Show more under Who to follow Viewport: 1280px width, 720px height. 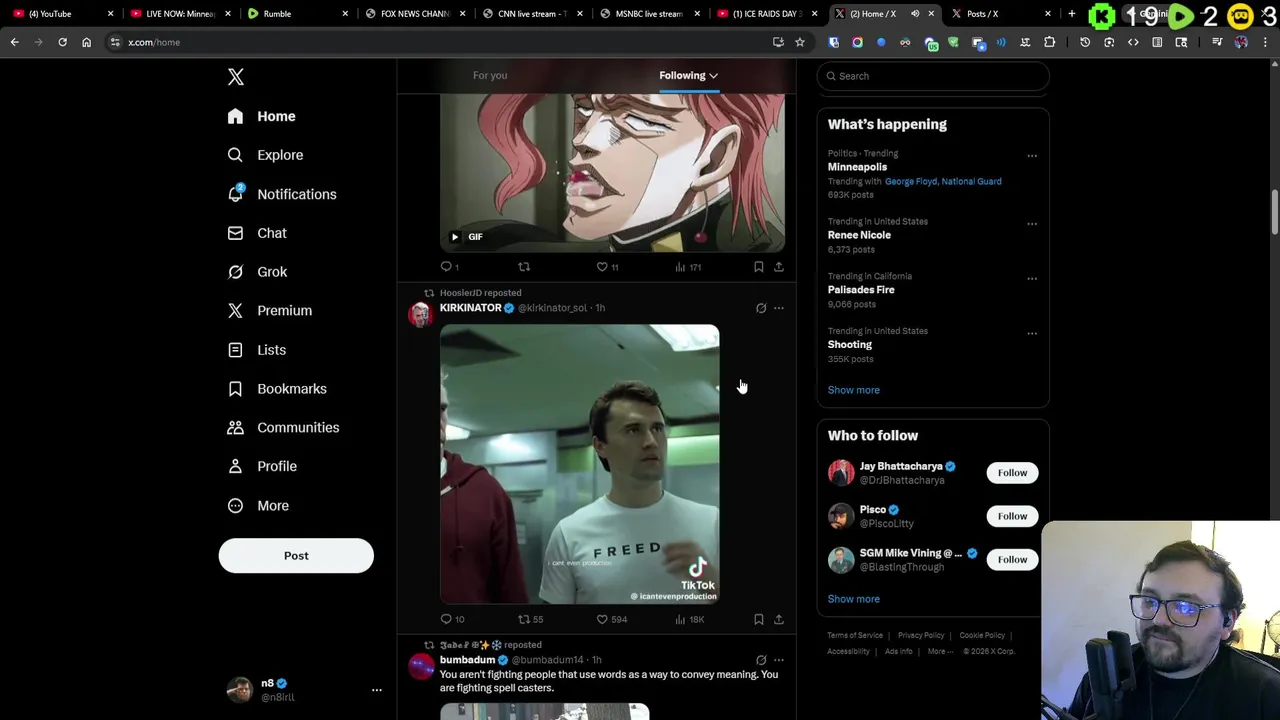[x=853, y=599]
